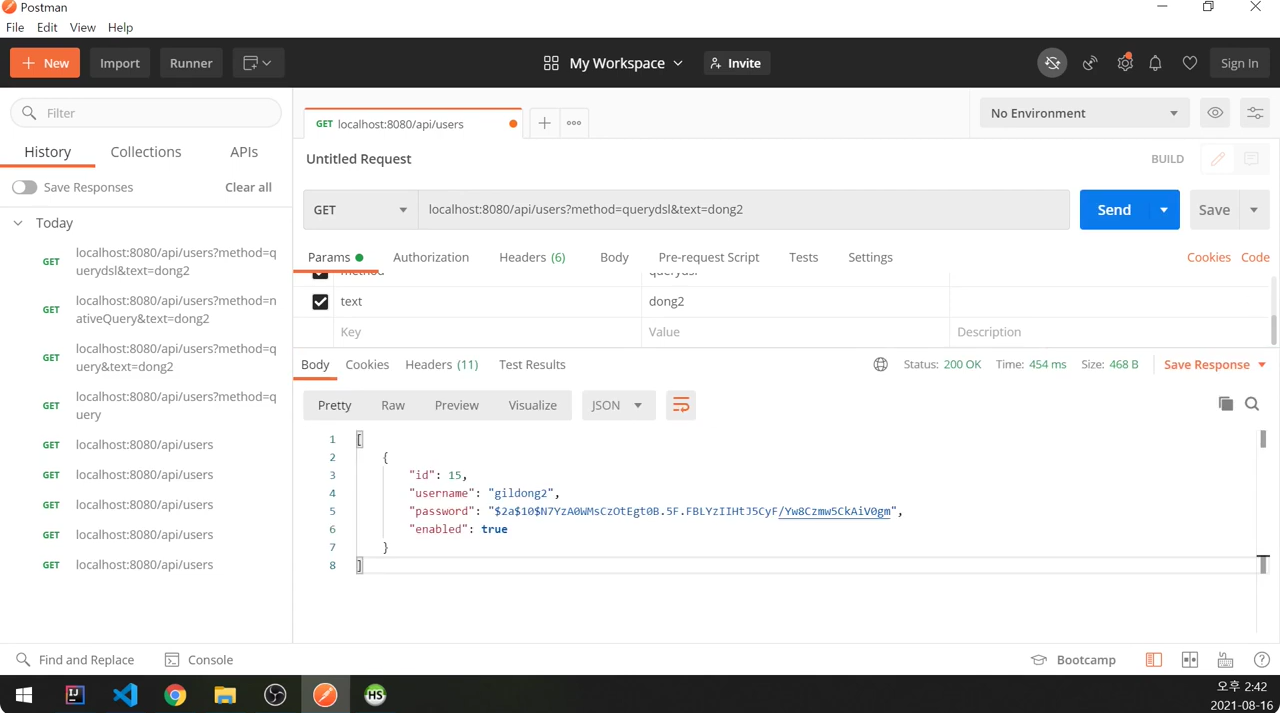The image size is (1282, 713).
Task: Add a new request tab with plus
Action: (544, 123)
